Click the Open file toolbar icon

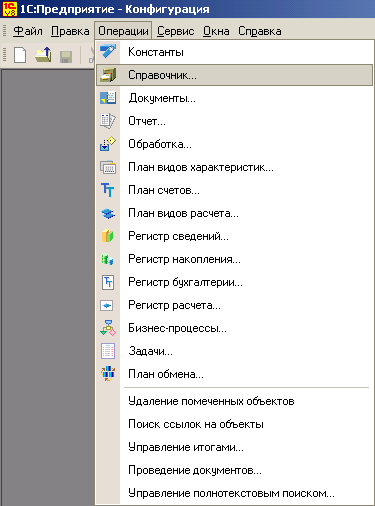tap(43, 55)
